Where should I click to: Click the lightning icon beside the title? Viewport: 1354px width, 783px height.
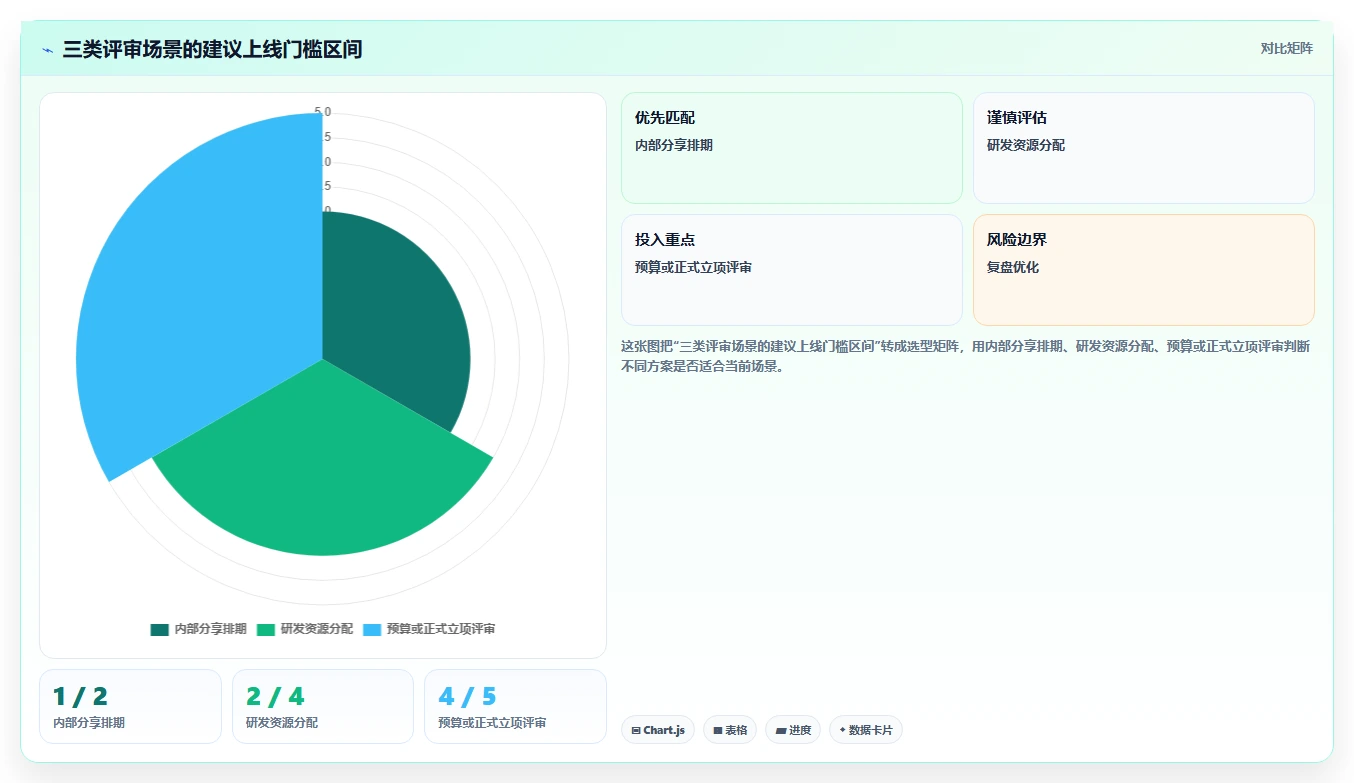(x=48, y=50)
